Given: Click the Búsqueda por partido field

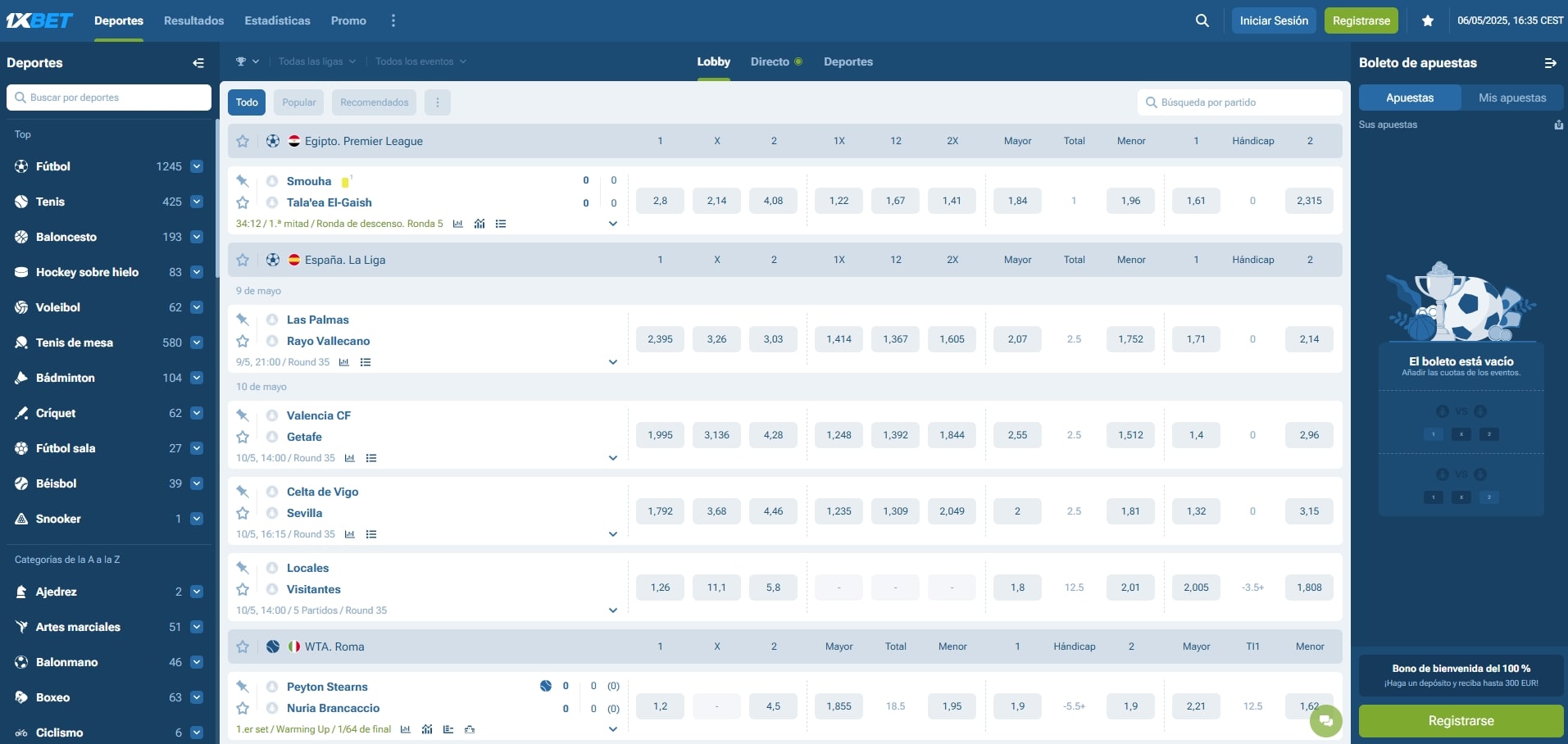Looking at the screenshot, I should coord(1239,102).
